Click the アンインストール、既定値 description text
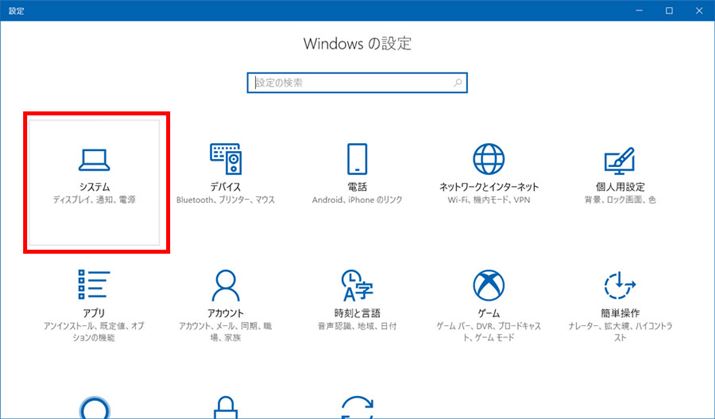 point(94,331)
